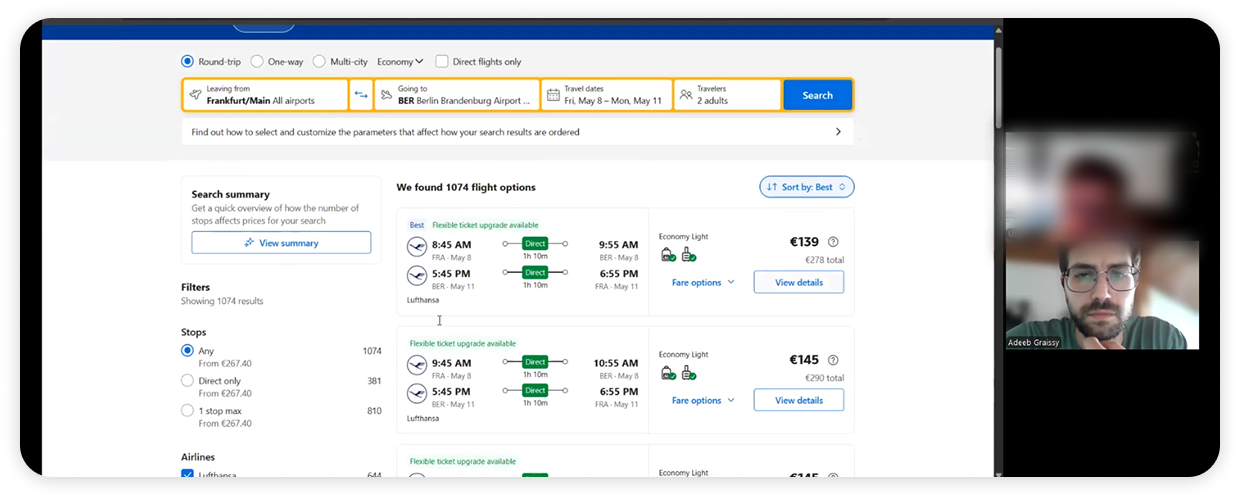Click the 810 count beside 1 stop max
Screen dimensions: 1240x499
[374, 410]
